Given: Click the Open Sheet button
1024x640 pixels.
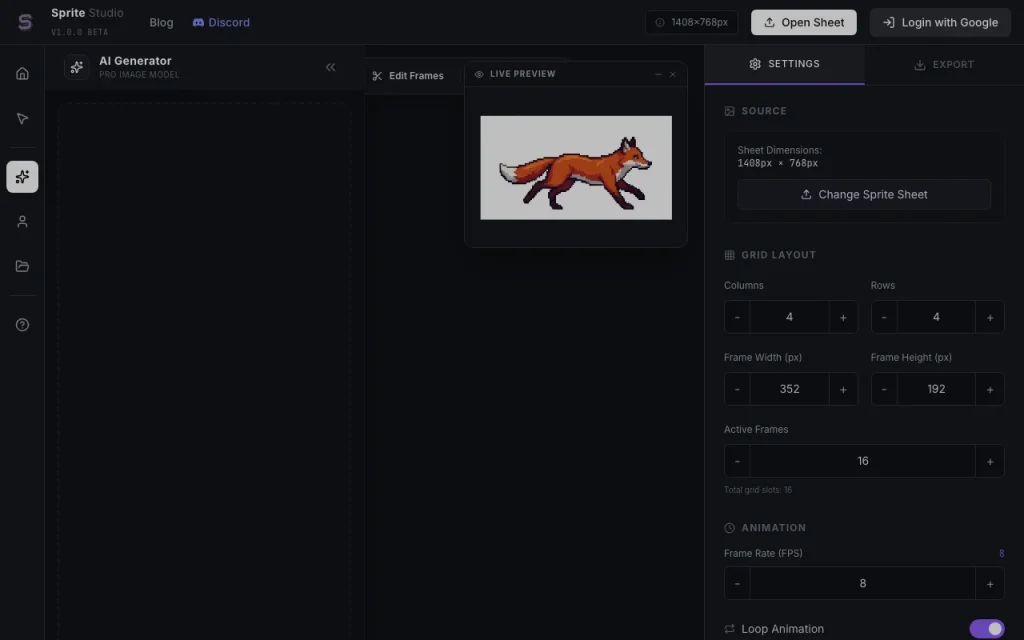Looking at the screenshot, I should 803,22.
